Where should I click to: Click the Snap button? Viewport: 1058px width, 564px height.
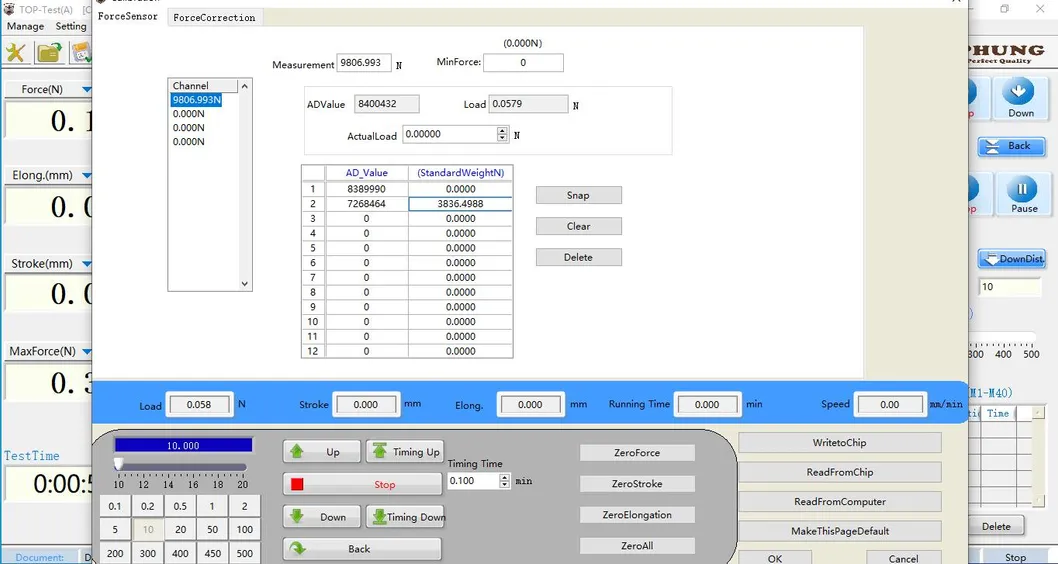578,195
